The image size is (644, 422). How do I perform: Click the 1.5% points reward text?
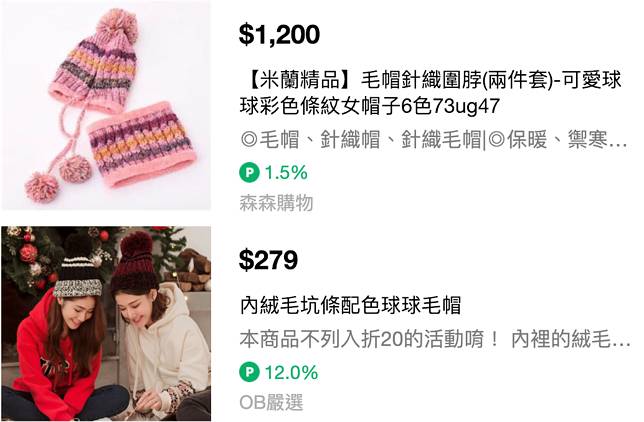[286, 173]
